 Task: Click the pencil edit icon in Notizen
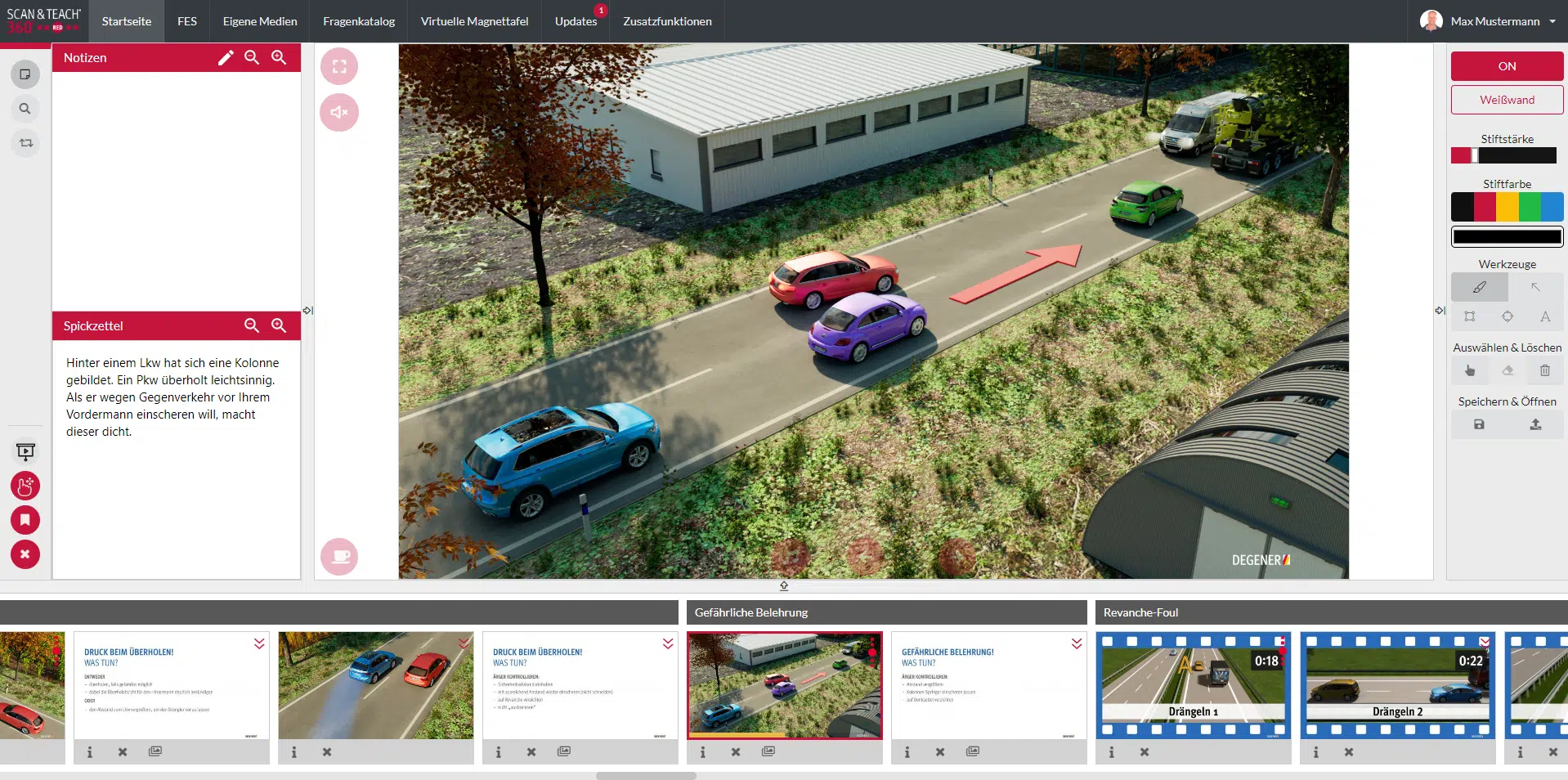point(226,58)
